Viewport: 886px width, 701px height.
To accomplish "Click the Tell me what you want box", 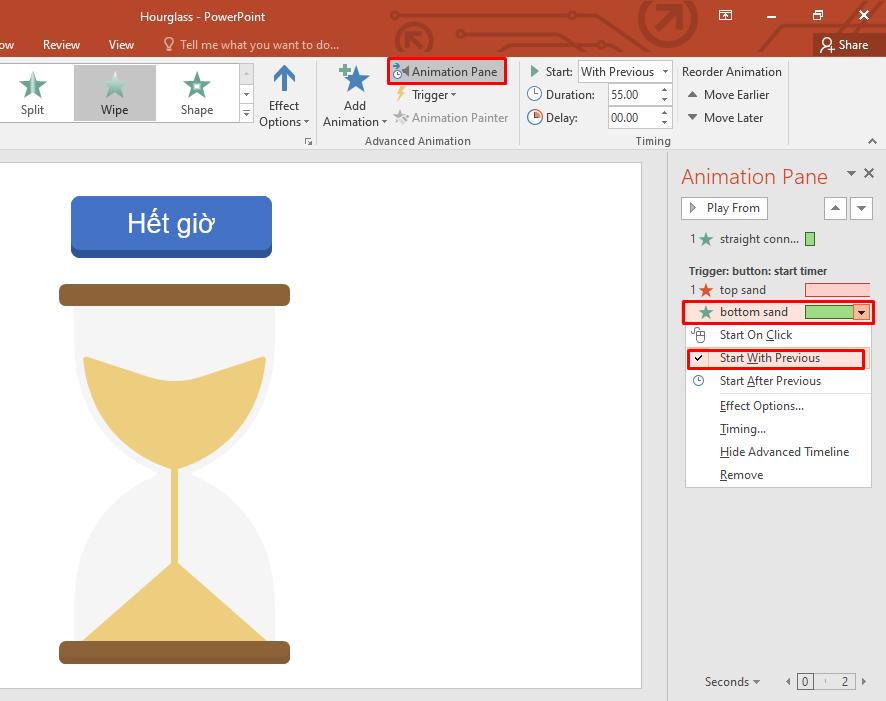I will [251, 44].
